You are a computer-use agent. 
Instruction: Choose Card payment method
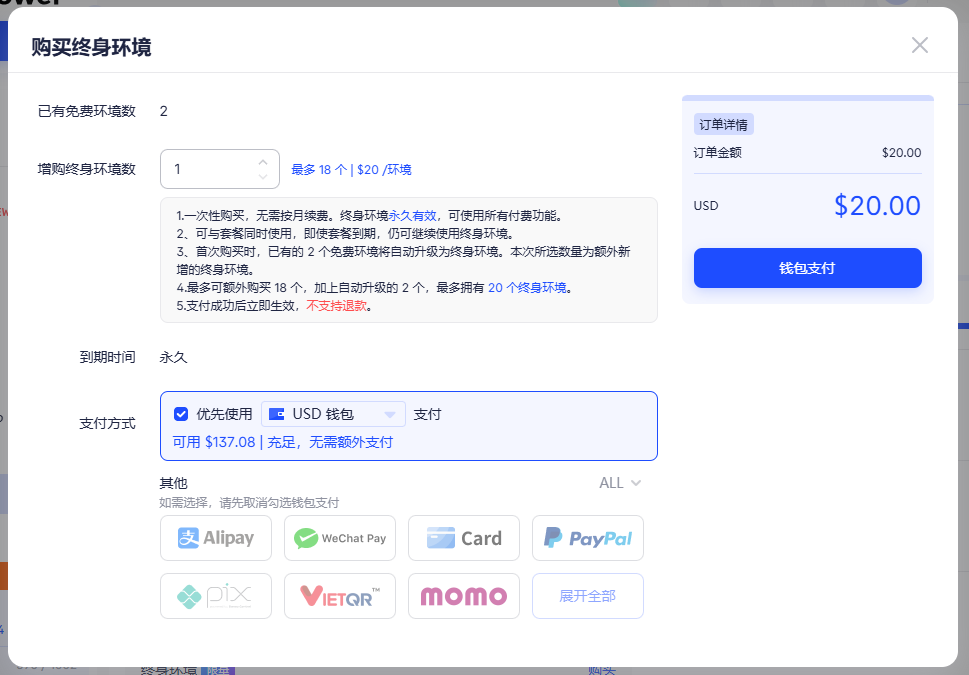click(464, 538)
